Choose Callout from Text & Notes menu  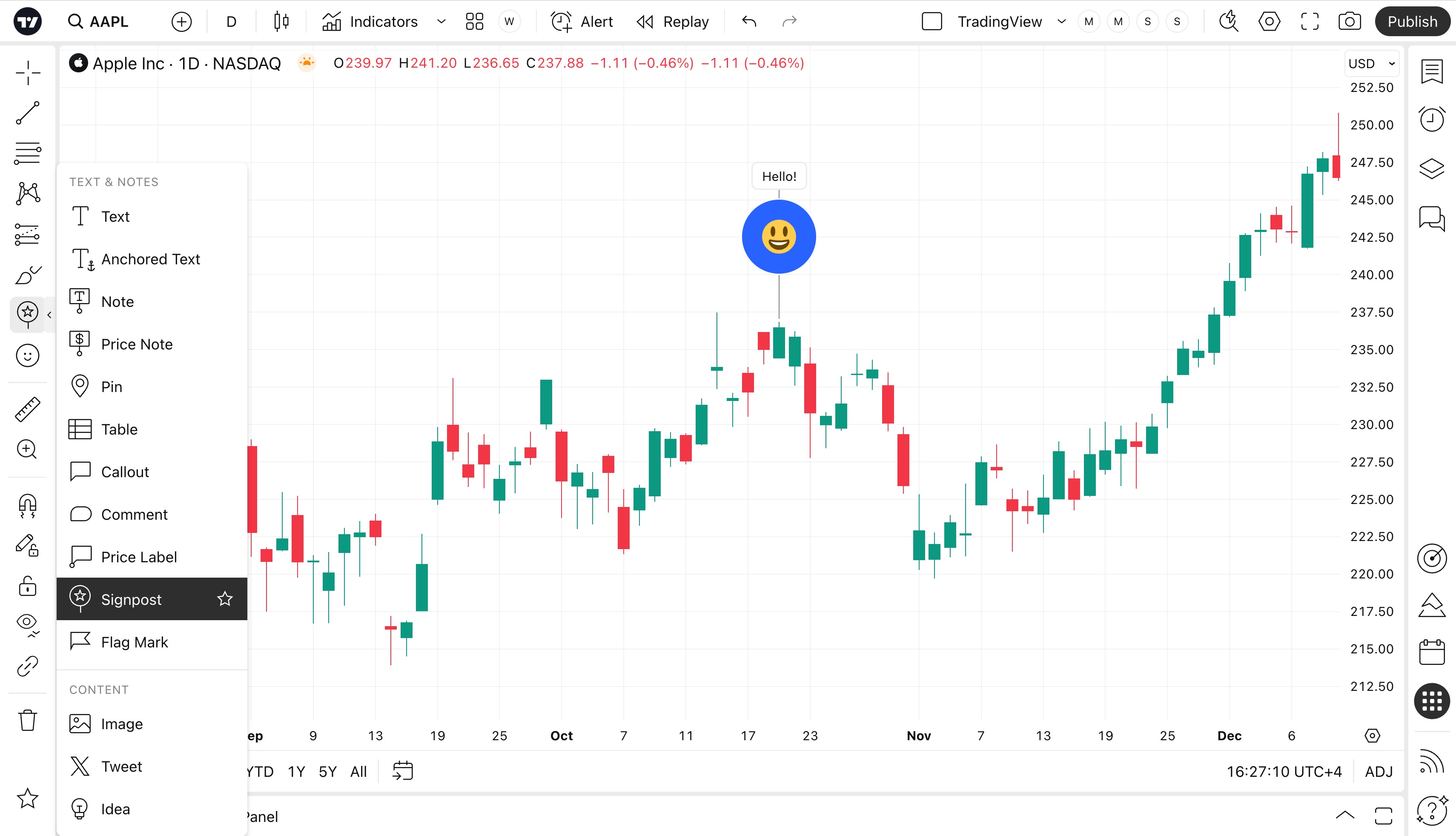tap(125, 472)
